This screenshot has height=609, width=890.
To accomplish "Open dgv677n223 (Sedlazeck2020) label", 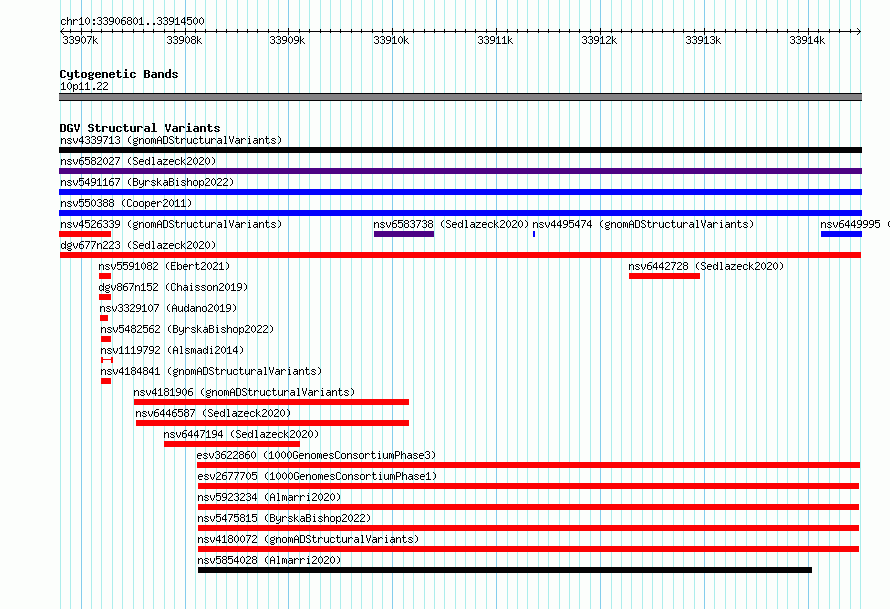I will tap(138, 245).
